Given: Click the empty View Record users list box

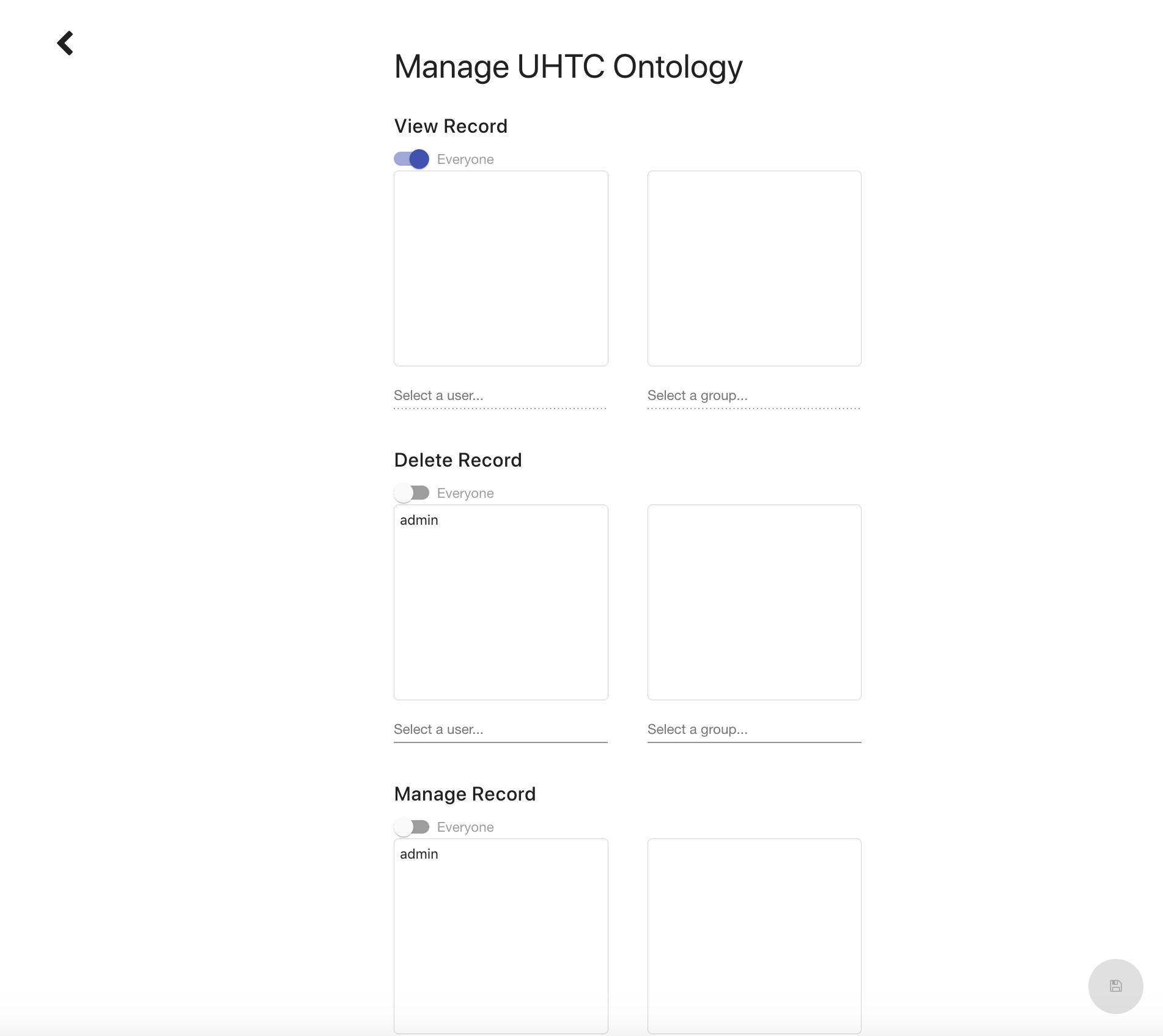Looking at the screenshot, I should point(501,268).
